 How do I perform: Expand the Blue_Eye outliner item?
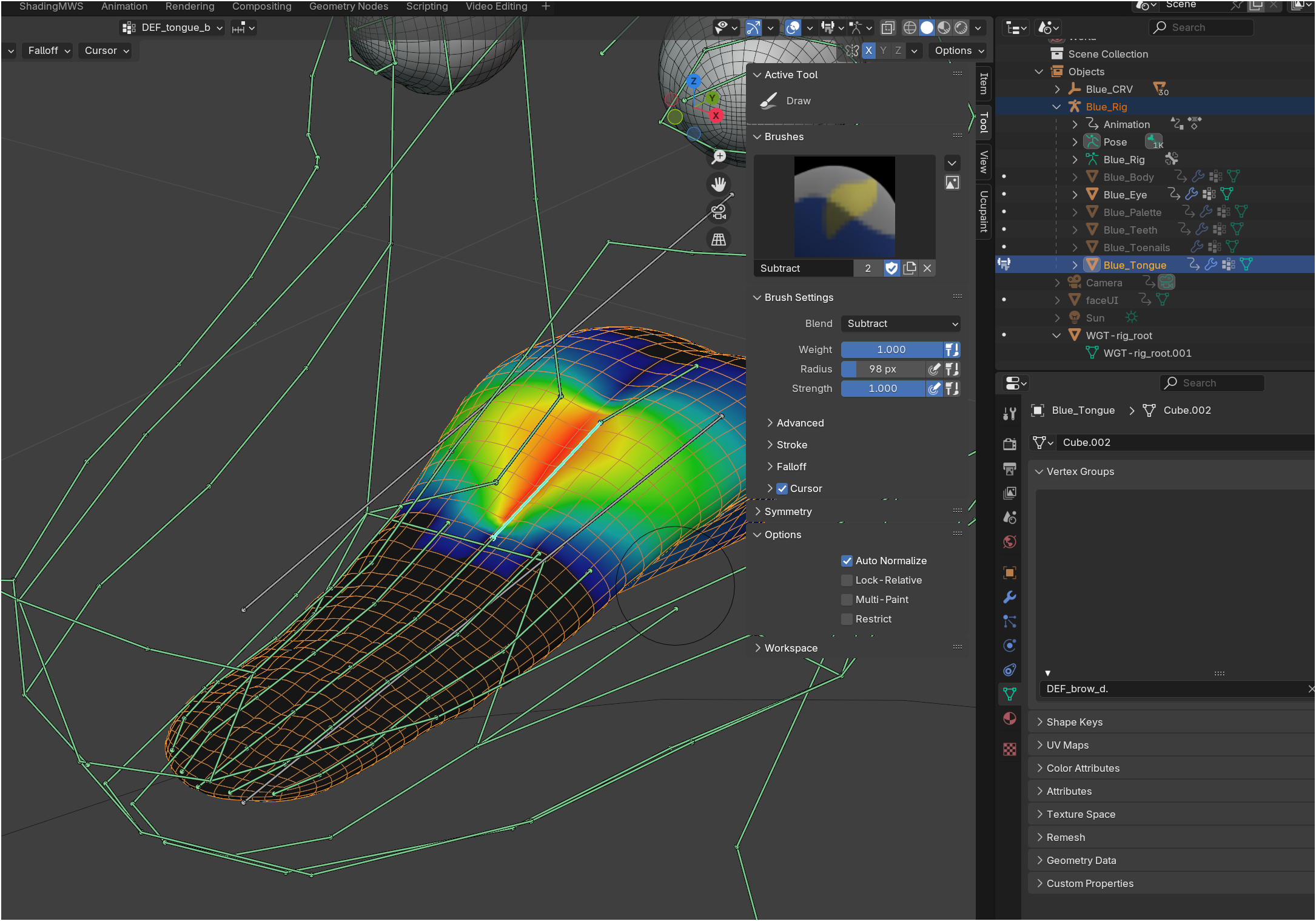(x=1075, y=195)
